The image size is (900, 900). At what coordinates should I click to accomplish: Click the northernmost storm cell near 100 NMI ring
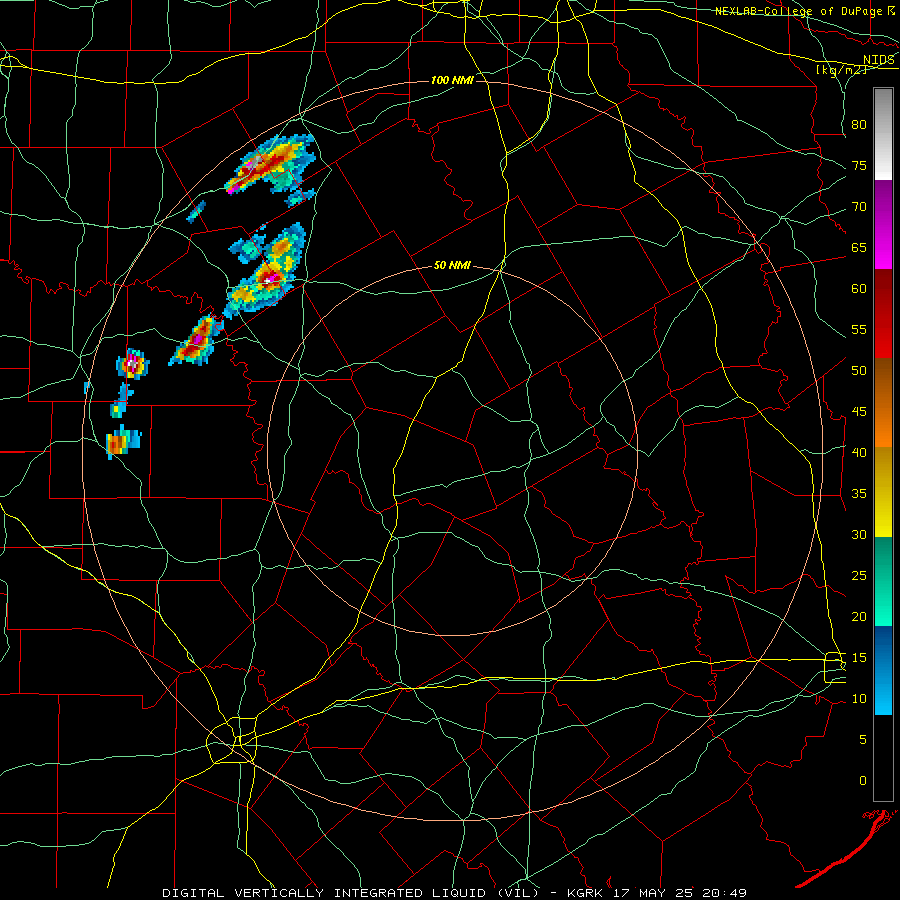coord(270,165)
